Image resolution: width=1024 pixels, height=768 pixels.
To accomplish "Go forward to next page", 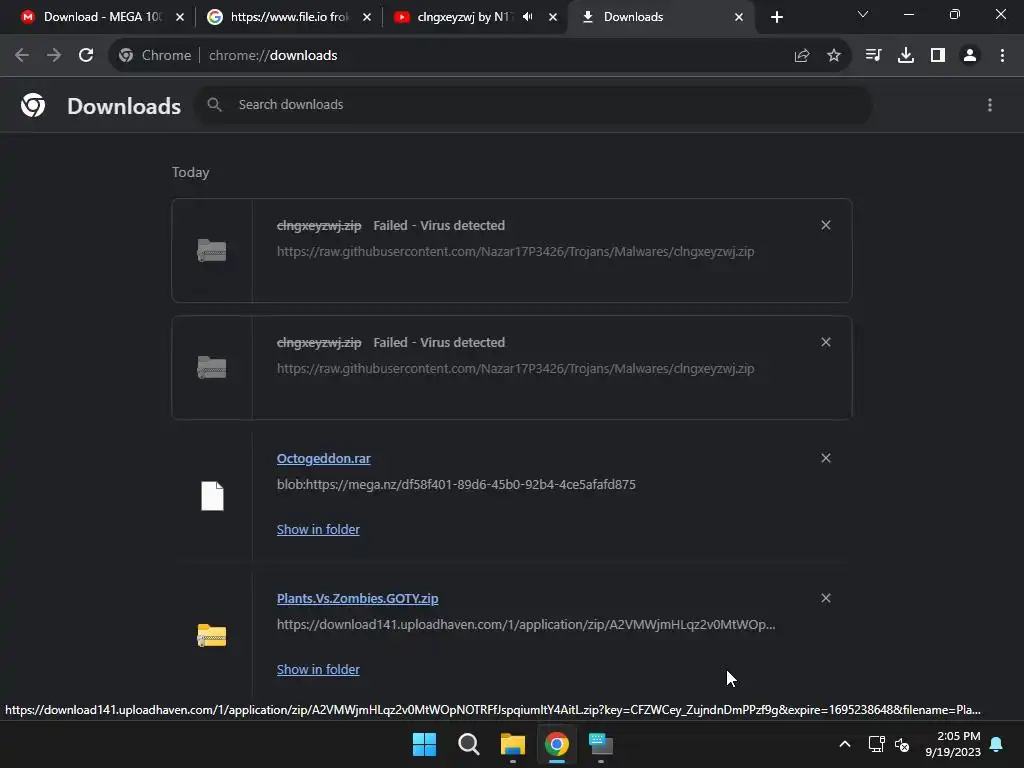I will coord(54,56).
